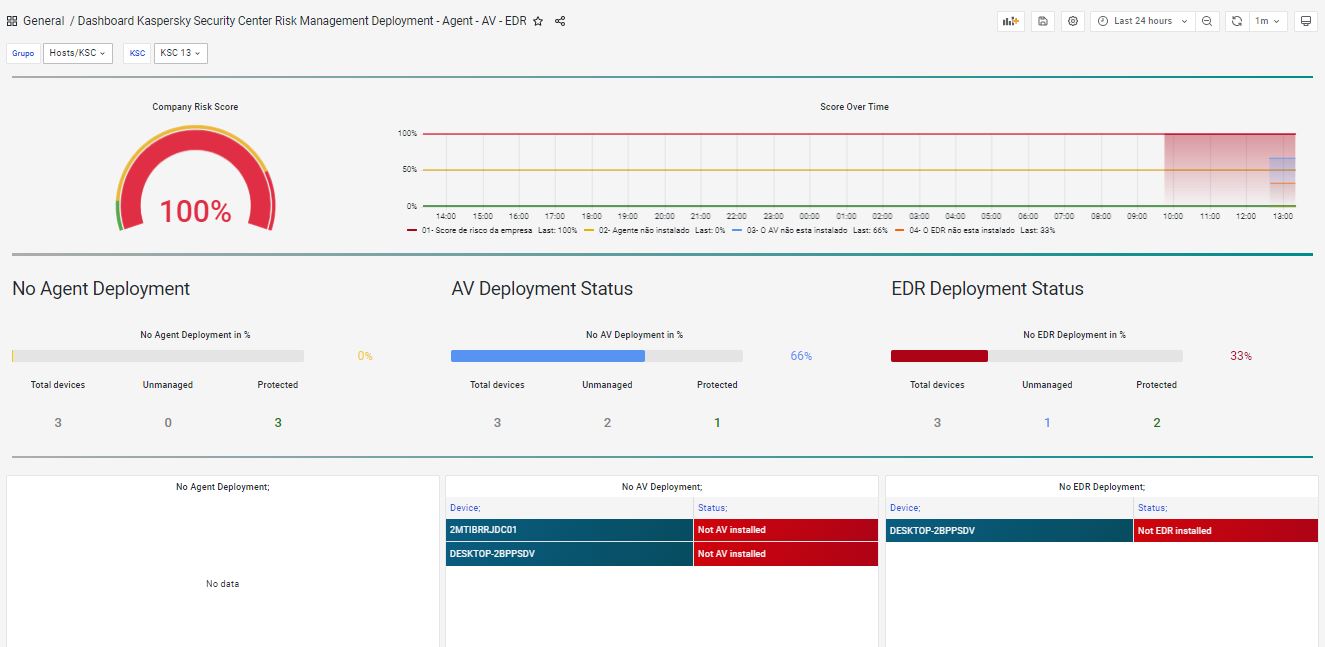Viewport: 1325px width, 647px height.
Task: Click Not AV installed status for DESKTOP-2BPPSDV
Action: (x=786, y=554)
